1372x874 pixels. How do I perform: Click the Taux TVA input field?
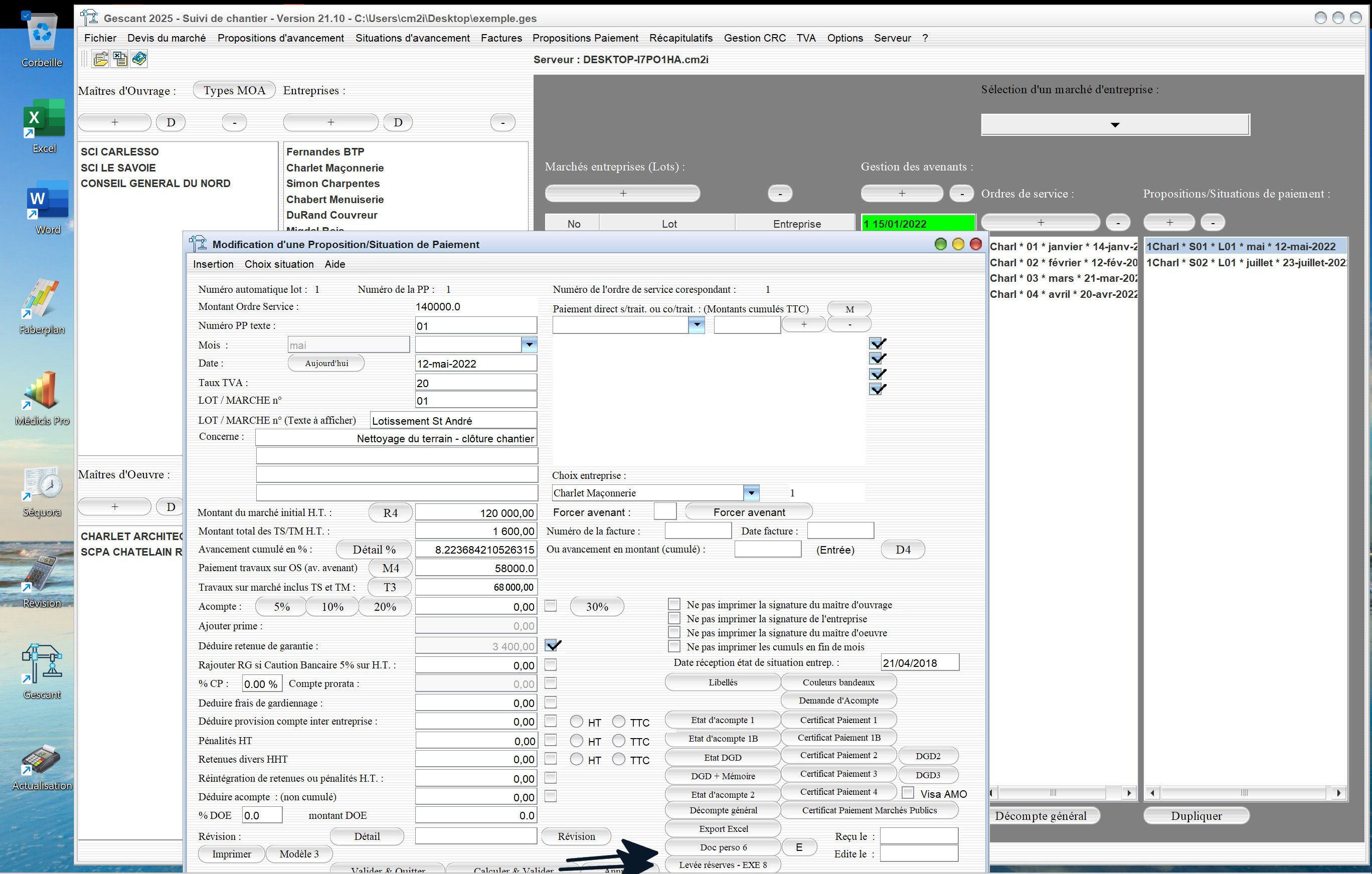point(476,383)
